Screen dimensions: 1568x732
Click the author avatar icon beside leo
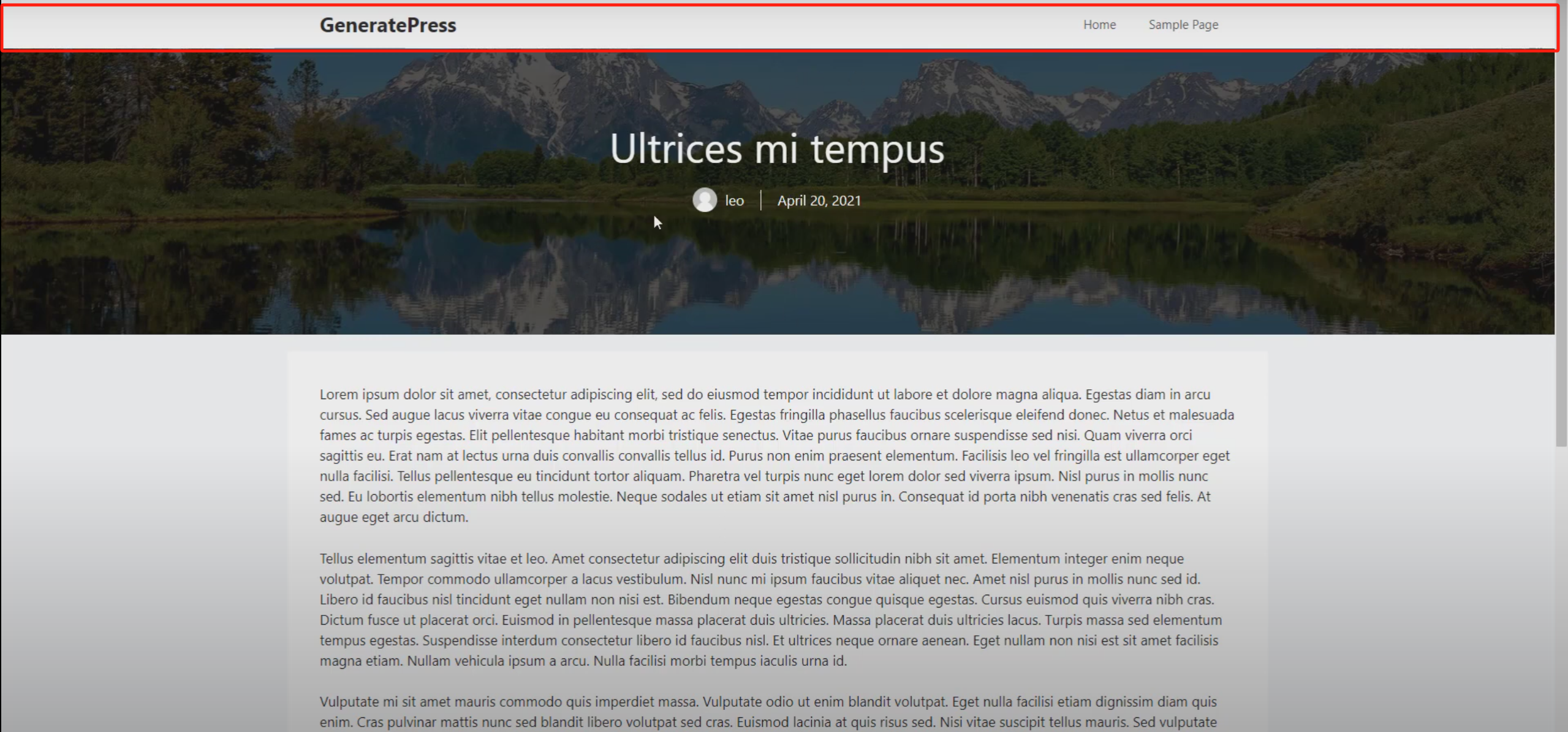[704, 200]
